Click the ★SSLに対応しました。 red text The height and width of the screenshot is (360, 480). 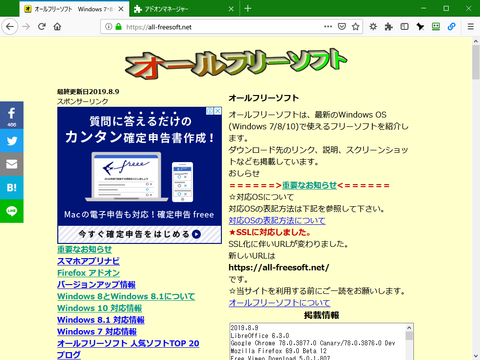270,232
